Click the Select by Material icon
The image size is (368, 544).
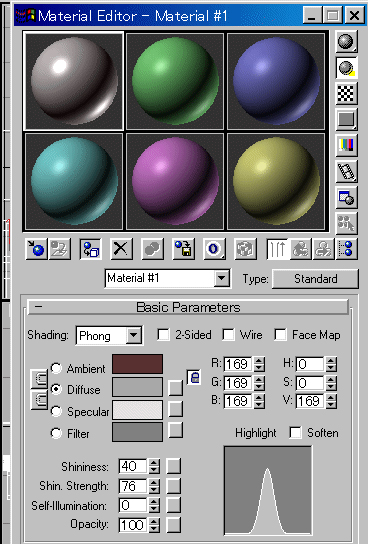pos(346,223)
